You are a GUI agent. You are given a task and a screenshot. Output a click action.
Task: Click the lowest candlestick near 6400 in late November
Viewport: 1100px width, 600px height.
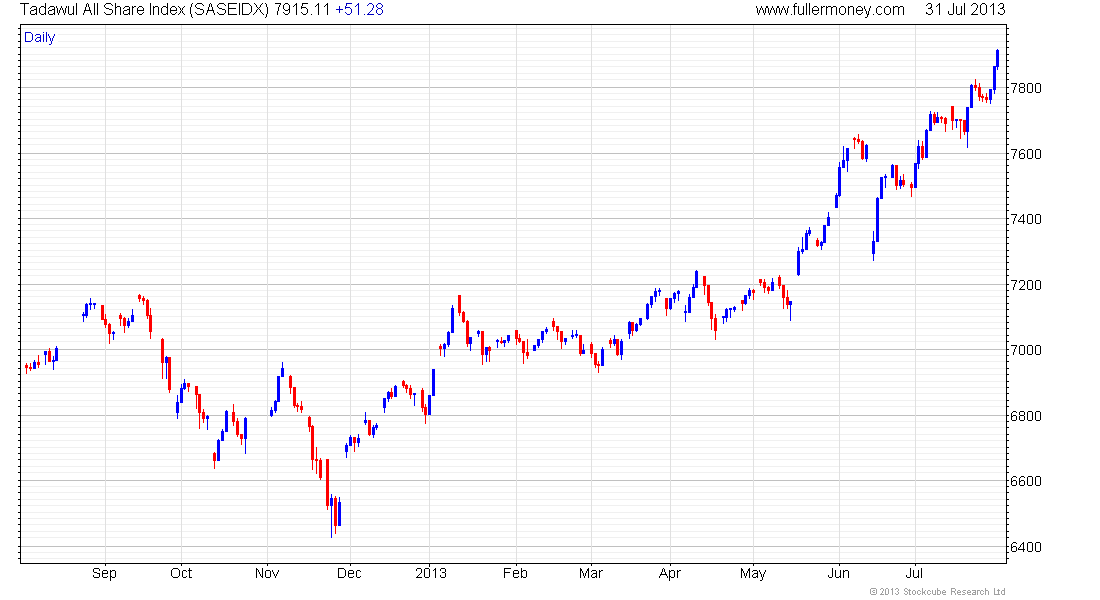pos(331,516)
